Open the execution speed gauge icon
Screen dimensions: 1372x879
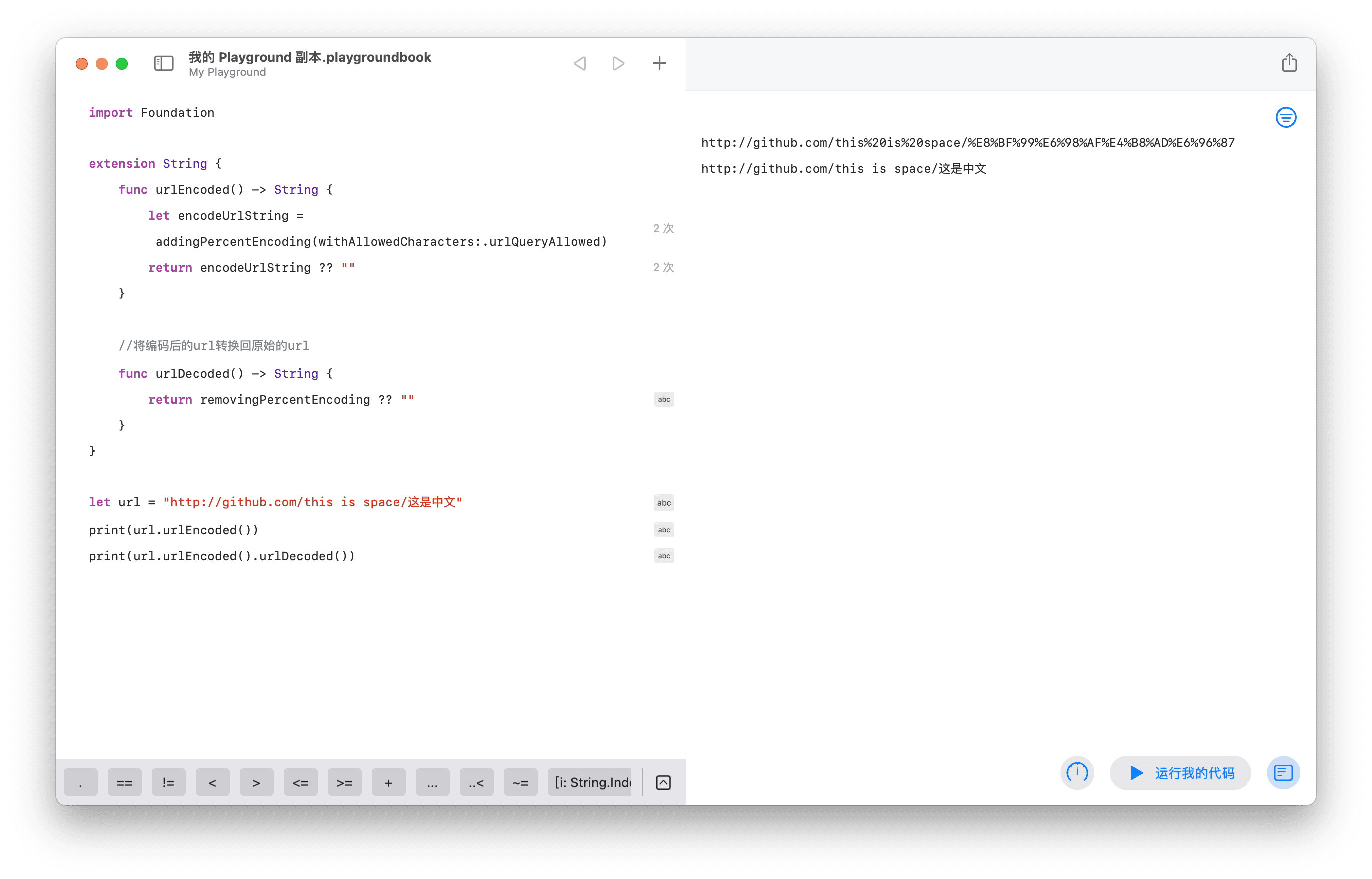tap(1077, 772)
